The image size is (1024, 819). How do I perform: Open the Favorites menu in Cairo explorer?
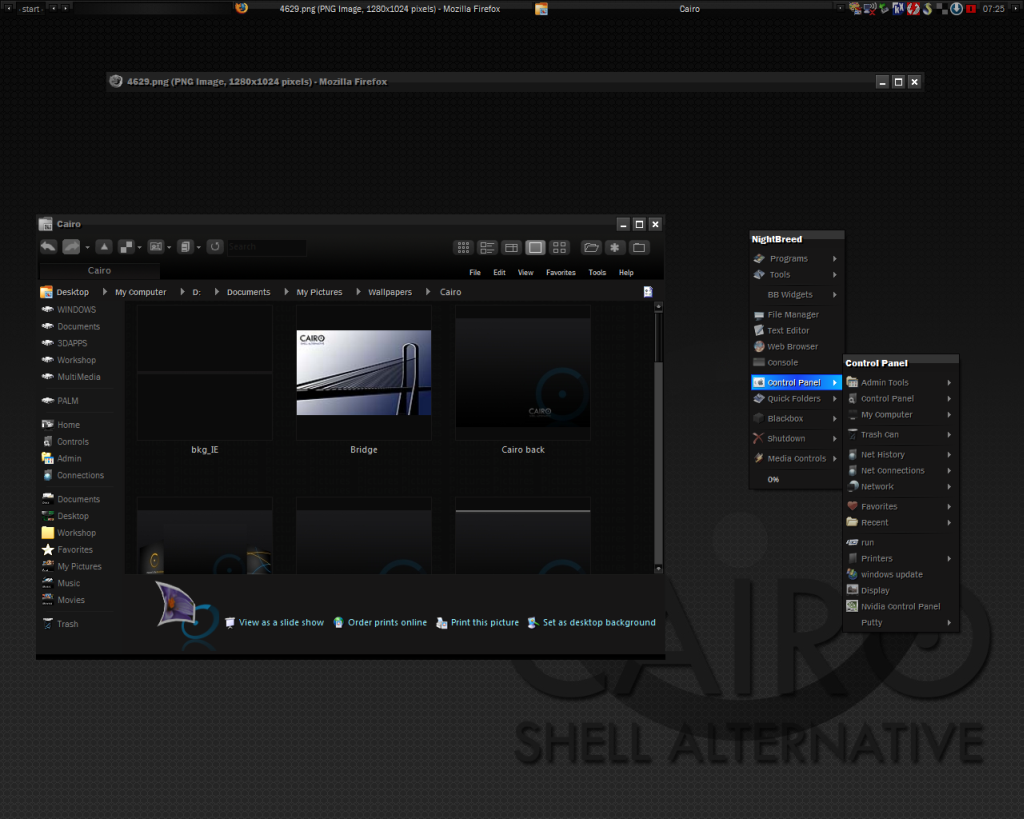(560, 272)
